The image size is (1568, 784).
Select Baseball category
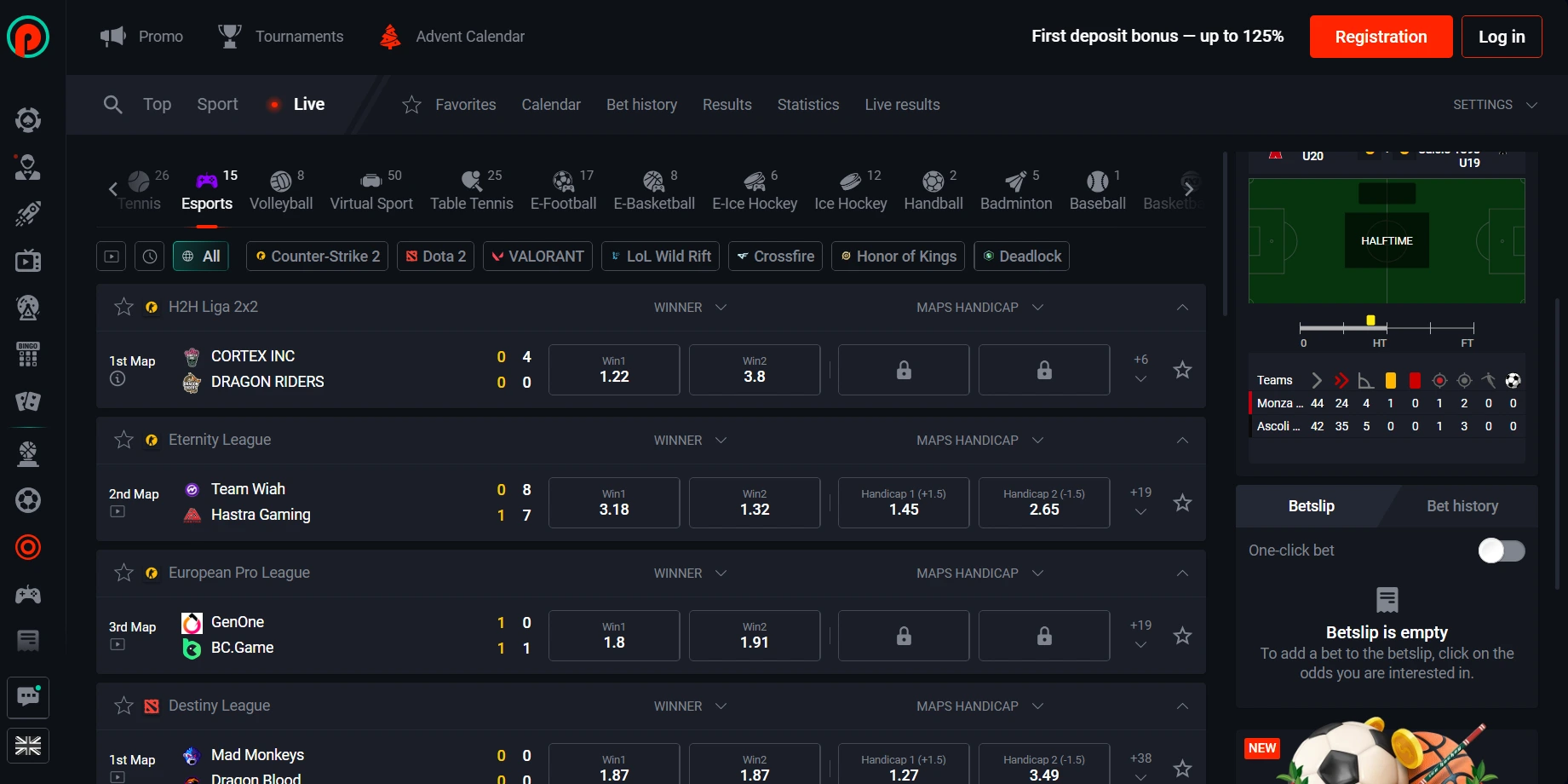point(1098,191)
